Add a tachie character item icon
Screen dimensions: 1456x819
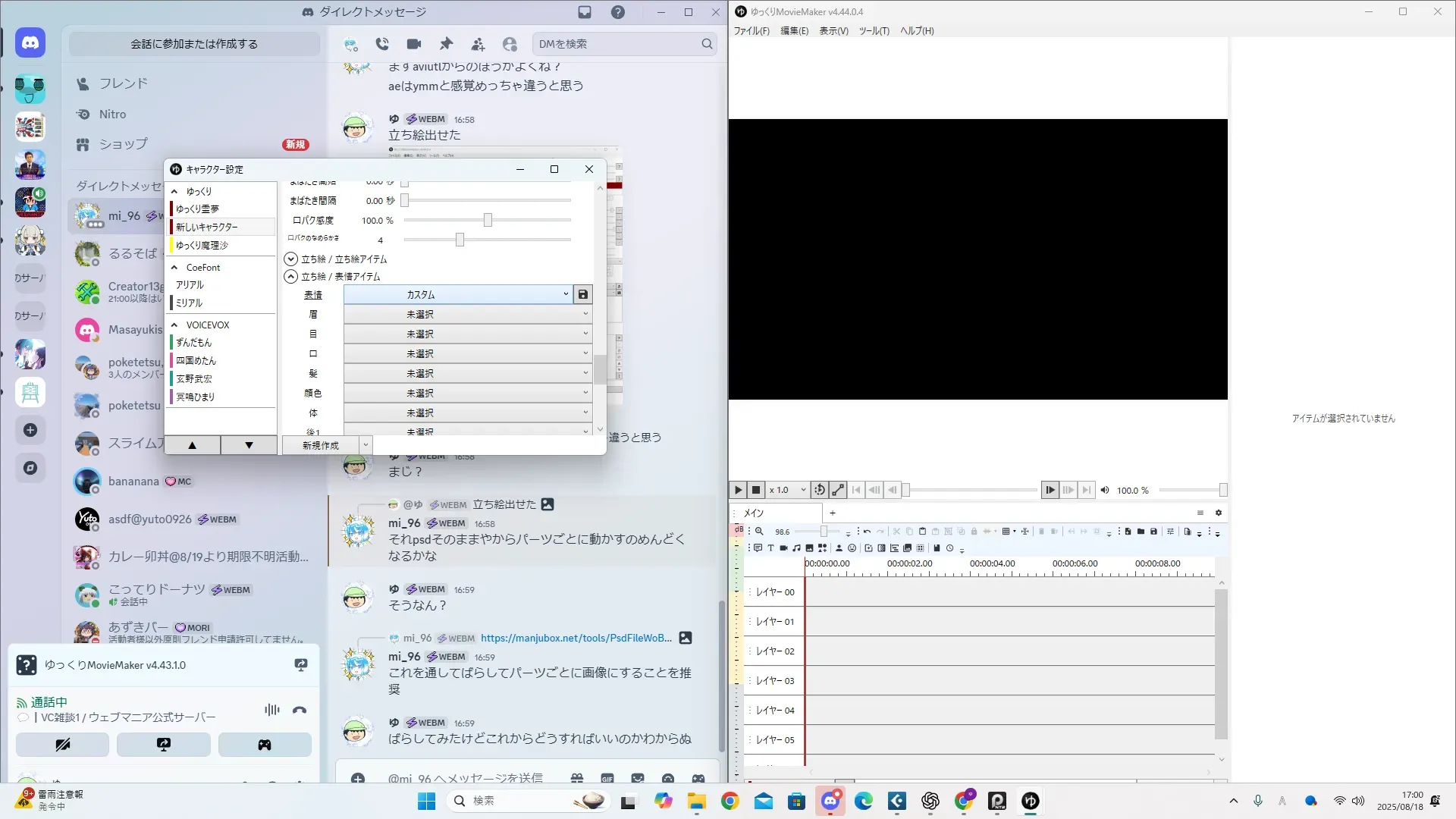coord(839,548)
